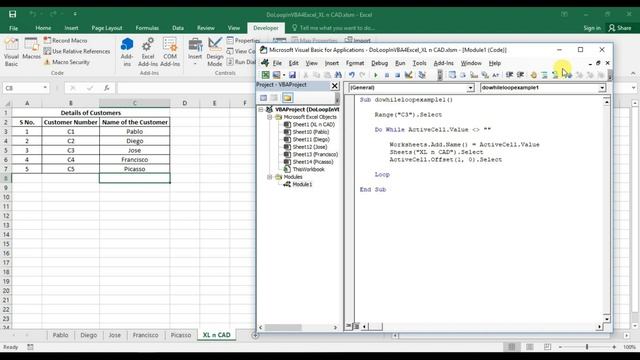
Task: Open the VBA editor Tools menu
Action: click(x=419, y=63)
